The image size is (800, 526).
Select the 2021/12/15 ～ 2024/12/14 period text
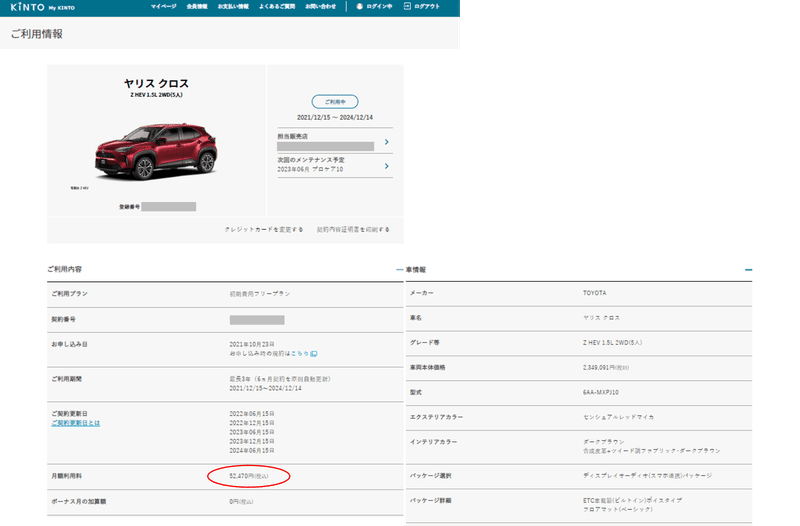335,117
